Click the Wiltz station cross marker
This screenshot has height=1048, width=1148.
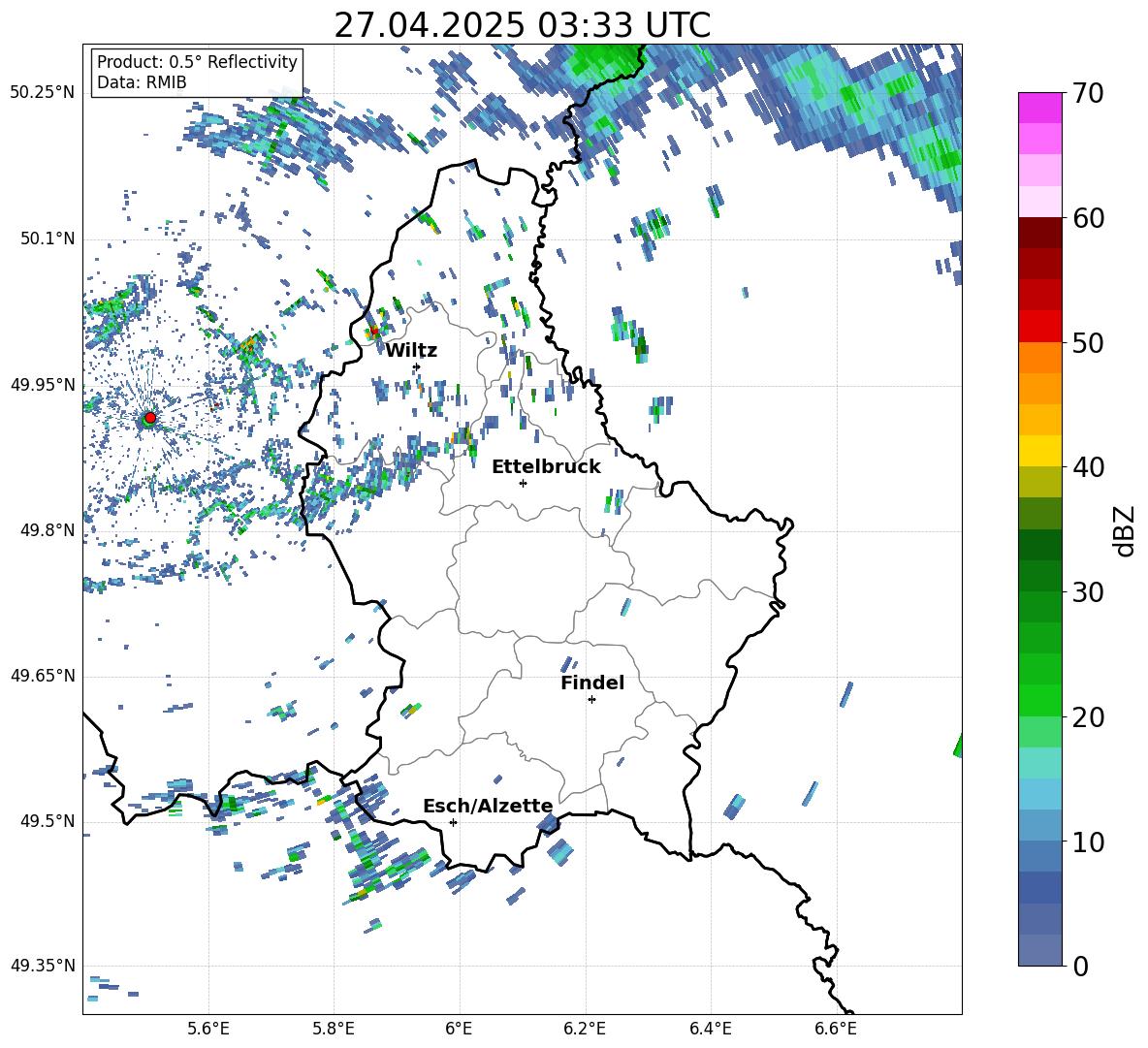coord(417,366)
